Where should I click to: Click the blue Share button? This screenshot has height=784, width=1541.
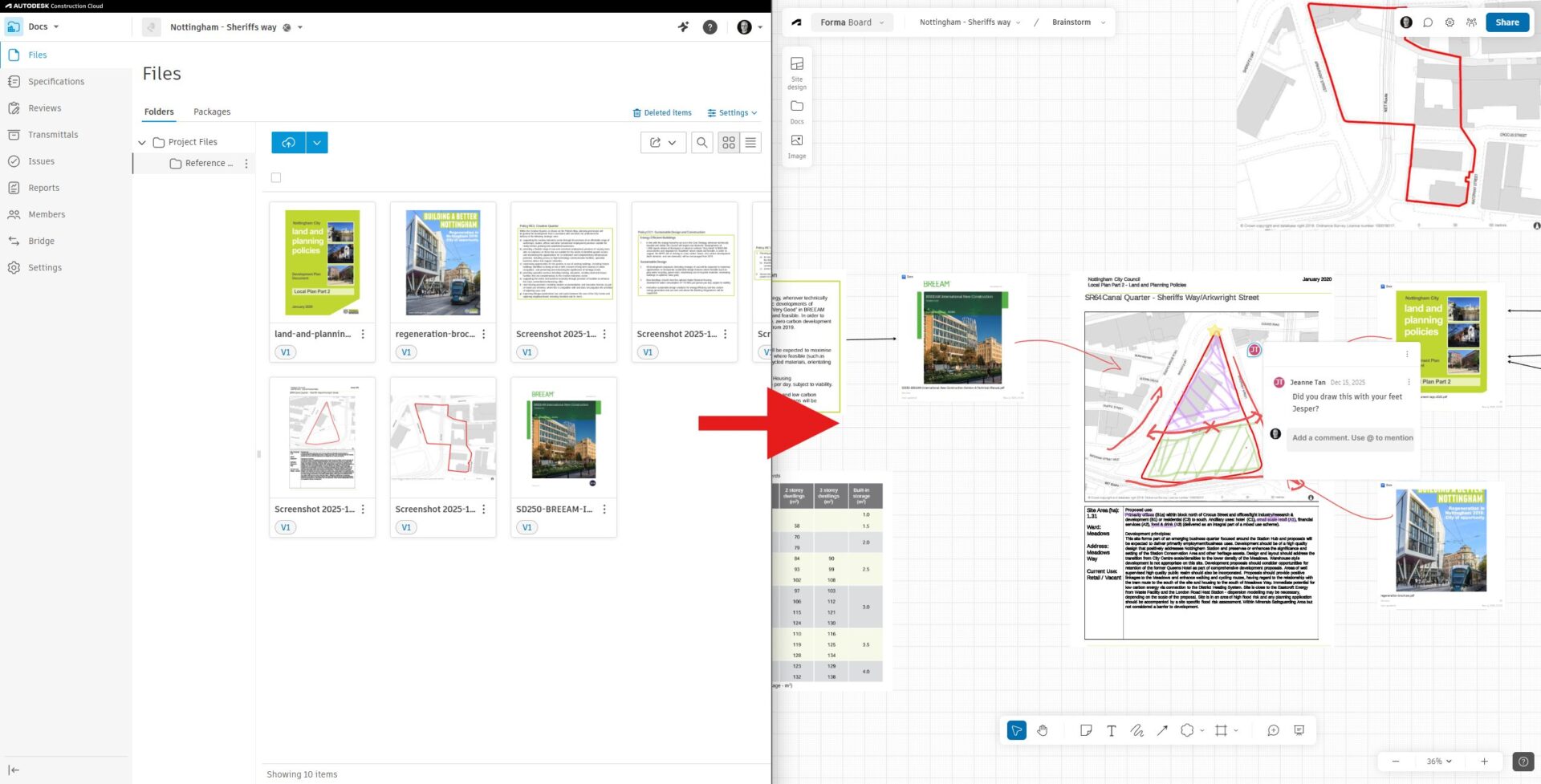point(1506,22)
